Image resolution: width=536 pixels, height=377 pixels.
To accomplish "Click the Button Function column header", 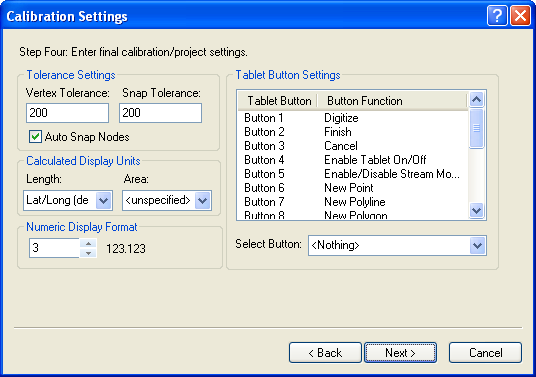I will (392, 101).
